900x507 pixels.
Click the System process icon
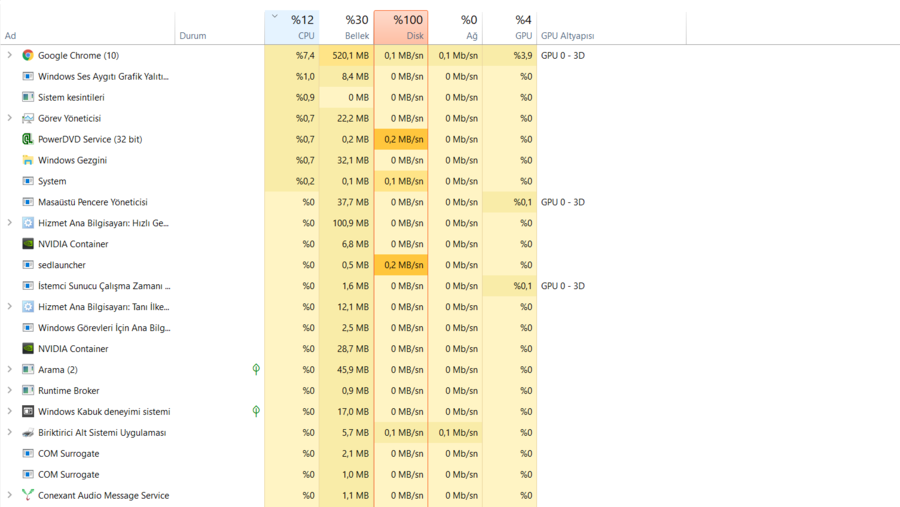(28, 181)
